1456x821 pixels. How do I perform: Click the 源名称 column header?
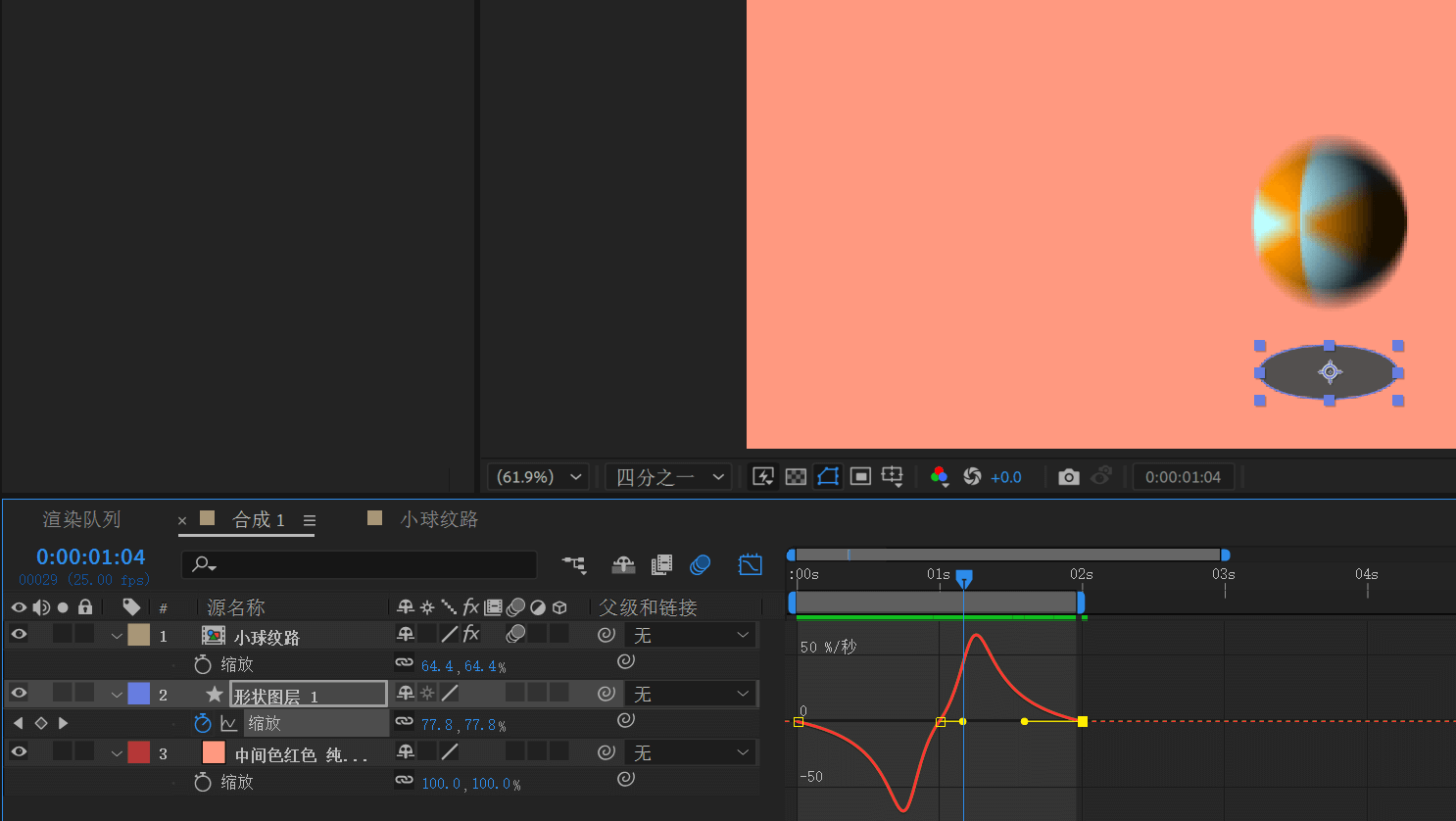236,607
